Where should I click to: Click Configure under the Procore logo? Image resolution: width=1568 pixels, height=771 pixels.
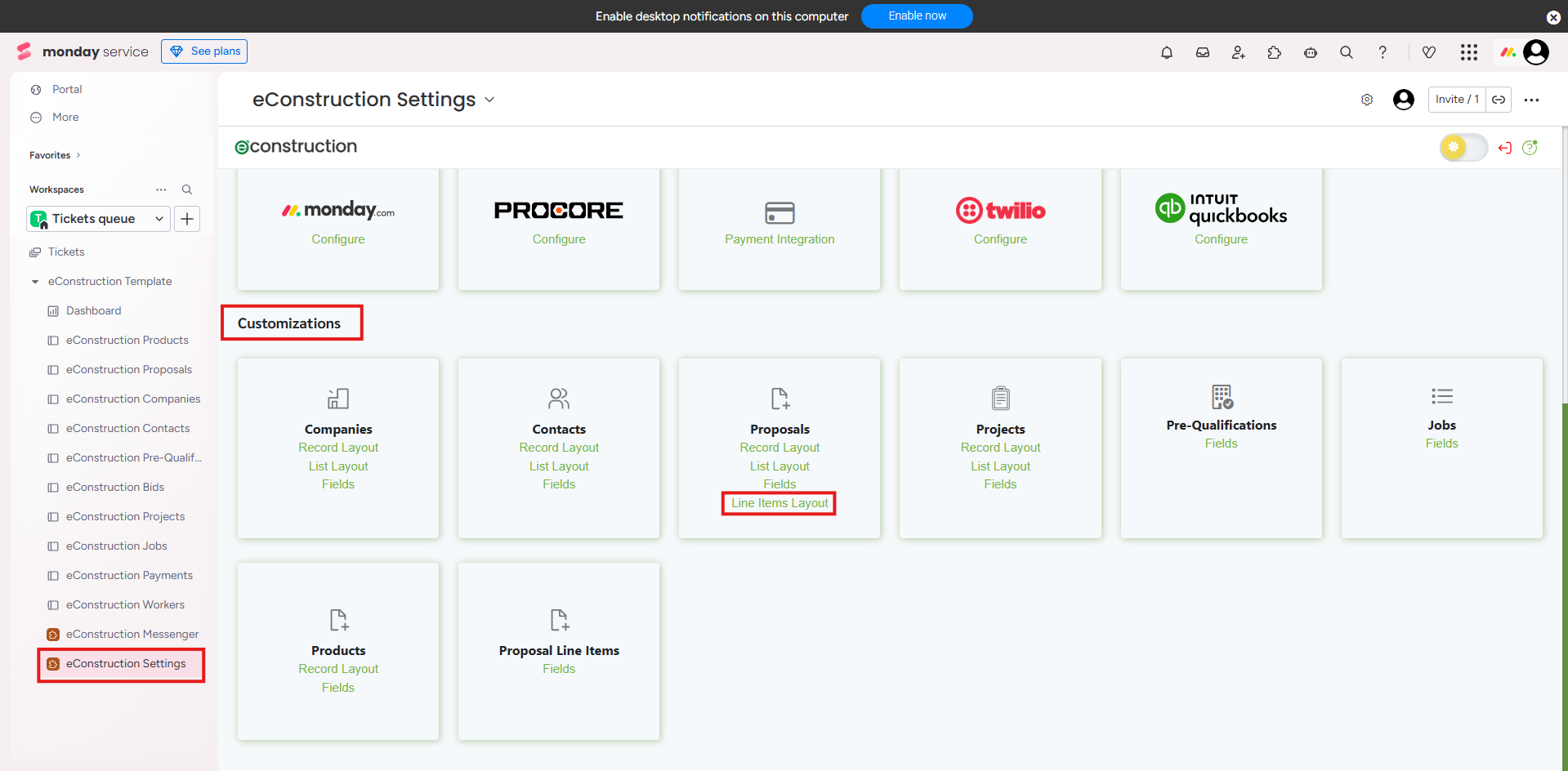559,239
